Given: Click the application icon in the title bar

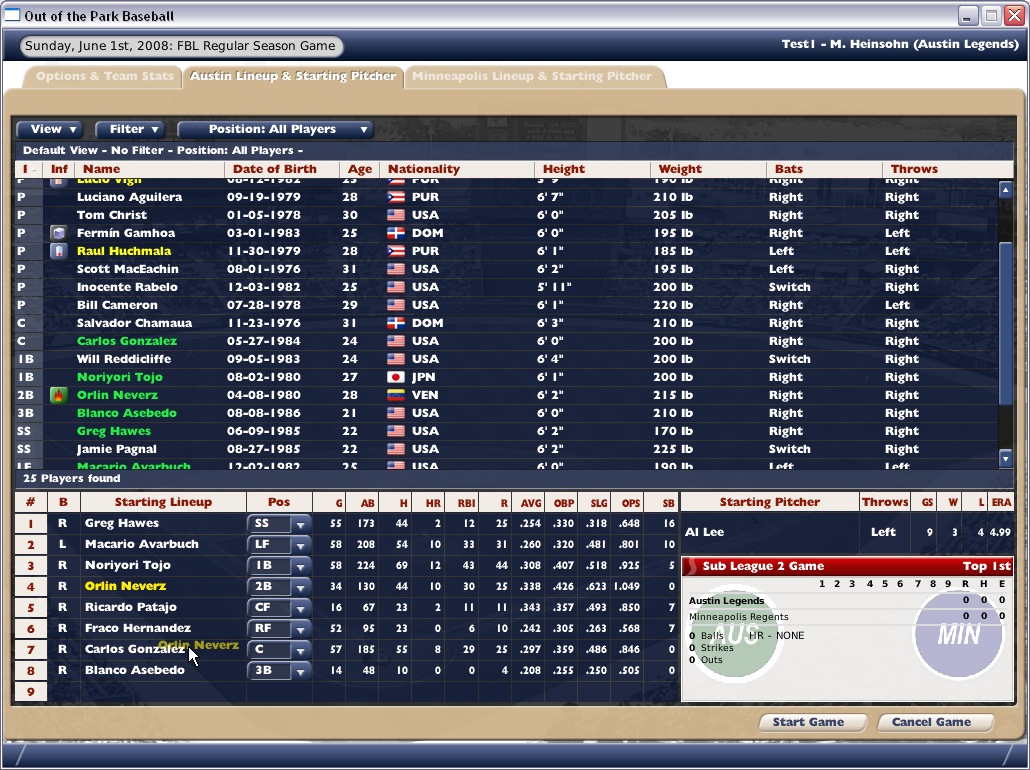Looking at the screenshot, I should [x=12, y=15].
